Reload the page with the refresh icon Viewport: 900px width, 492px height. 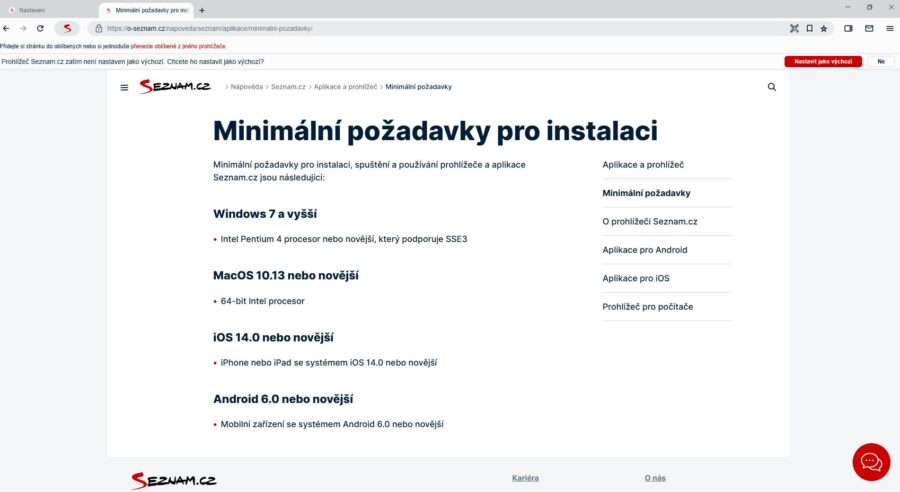point(40,28)
